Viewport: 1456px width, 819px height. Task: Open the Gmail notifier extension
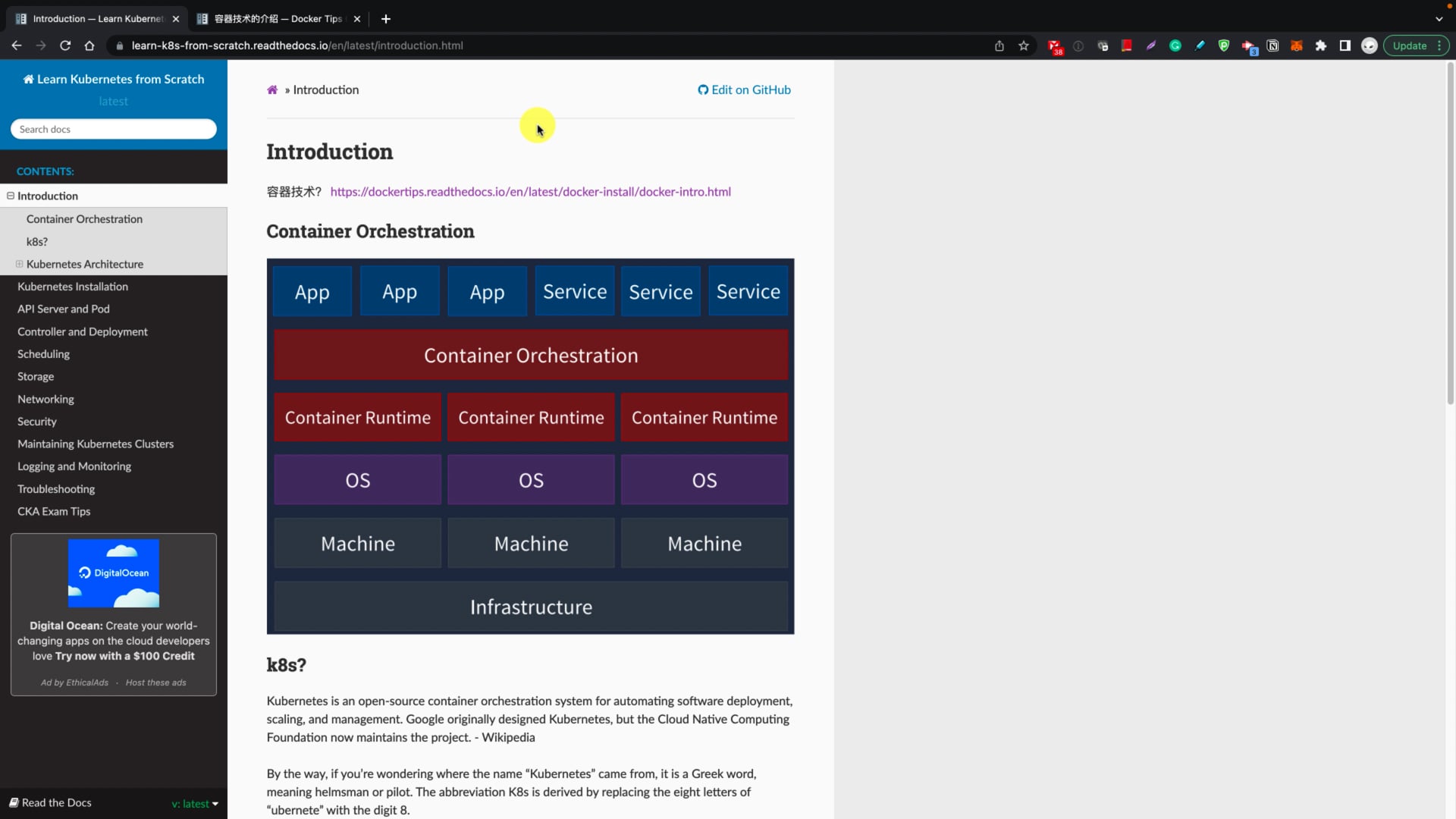click(x=1055, y=45)
